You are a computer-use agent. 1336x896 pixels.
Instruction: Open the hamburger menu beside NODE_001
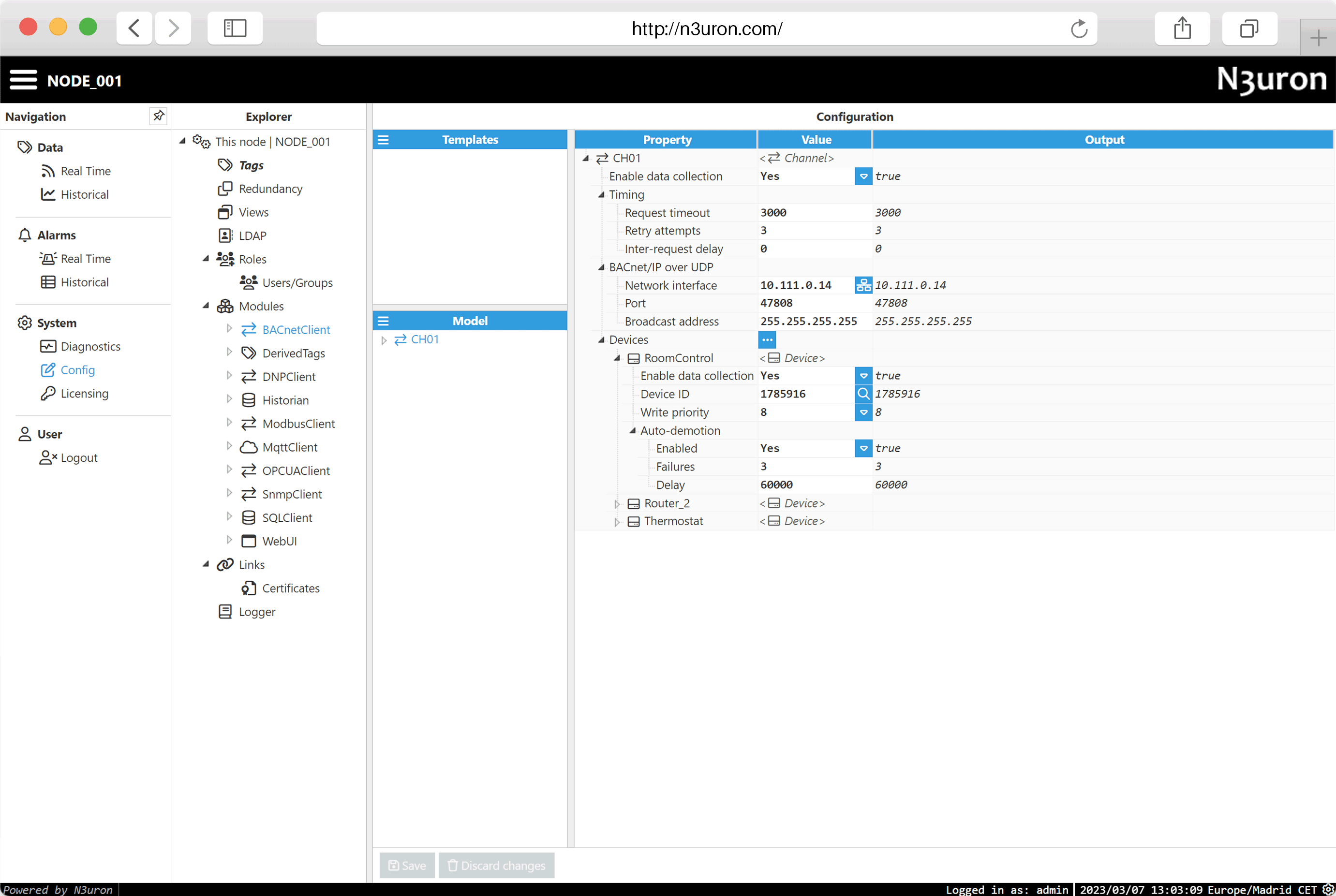[x=23, y=80]
